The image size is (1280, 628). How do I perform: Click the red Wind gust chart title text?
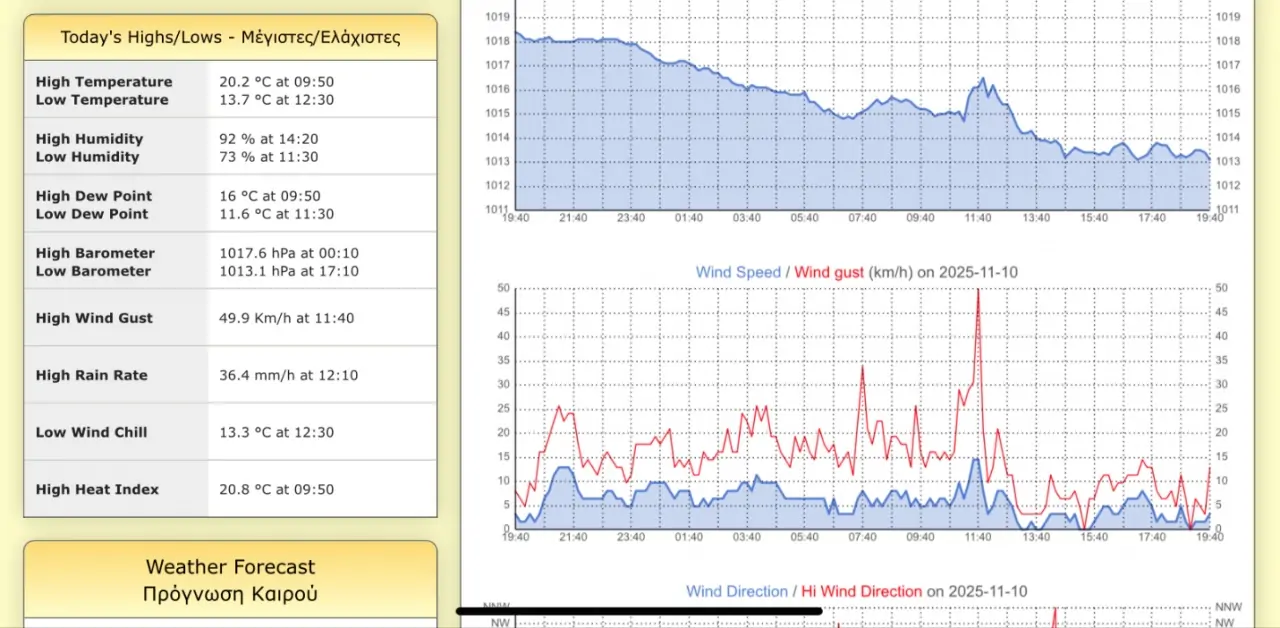click(829, 272)
